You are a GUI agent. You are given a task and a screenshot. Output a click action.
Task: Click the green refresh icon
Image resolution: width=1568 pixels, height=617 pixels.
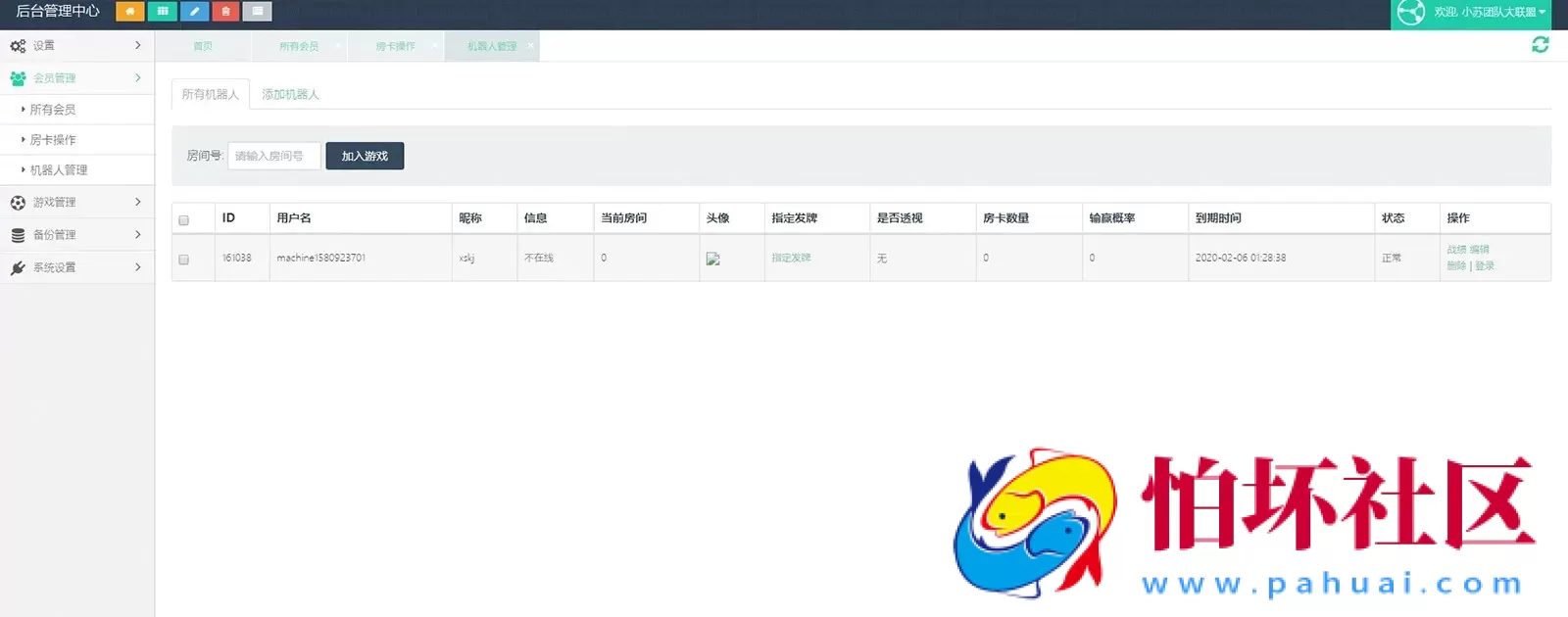point(1541,45)
